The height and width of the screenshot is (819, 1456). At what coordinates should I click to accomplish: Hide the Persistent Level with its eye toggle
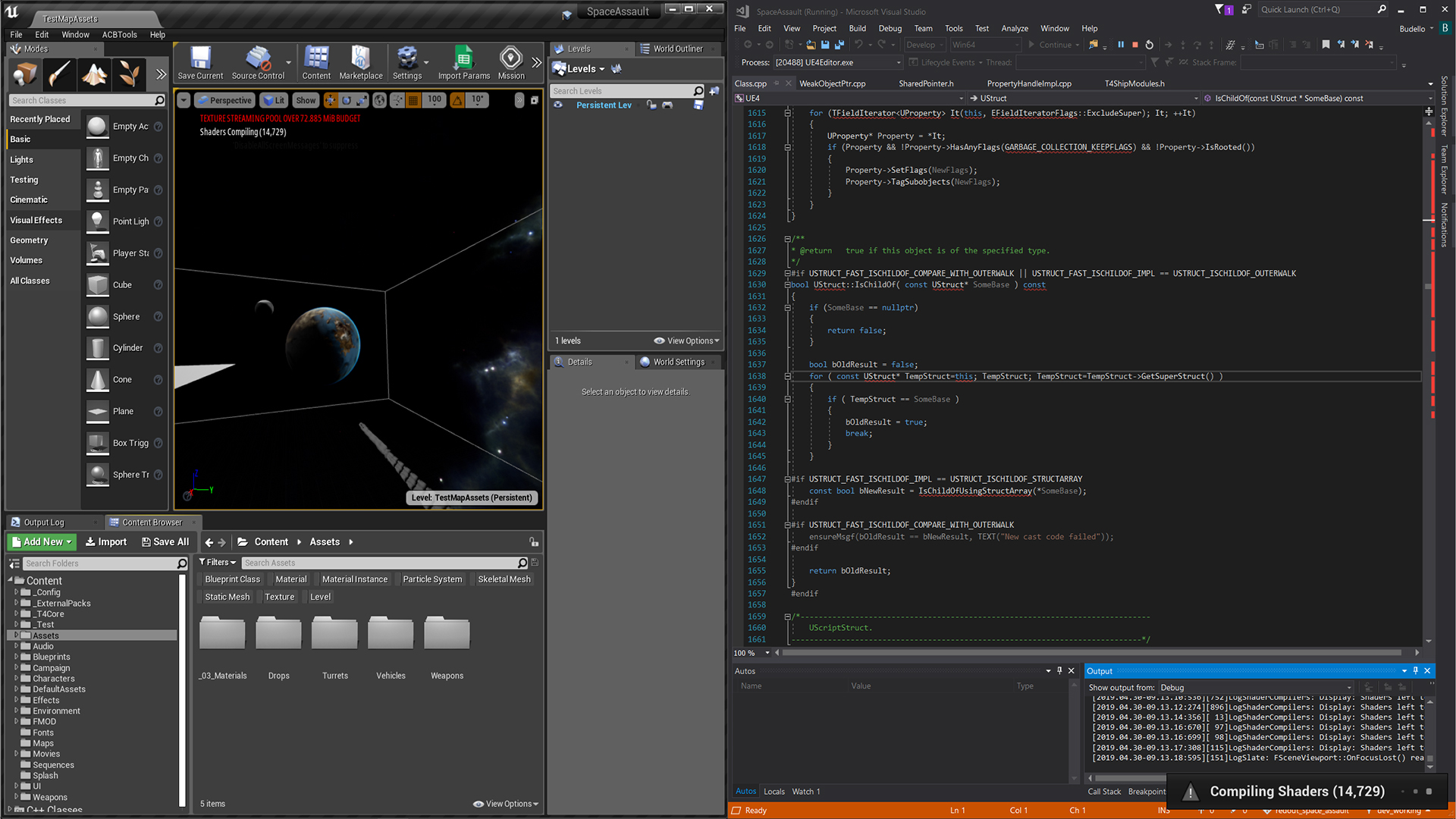tap(559, 105)
